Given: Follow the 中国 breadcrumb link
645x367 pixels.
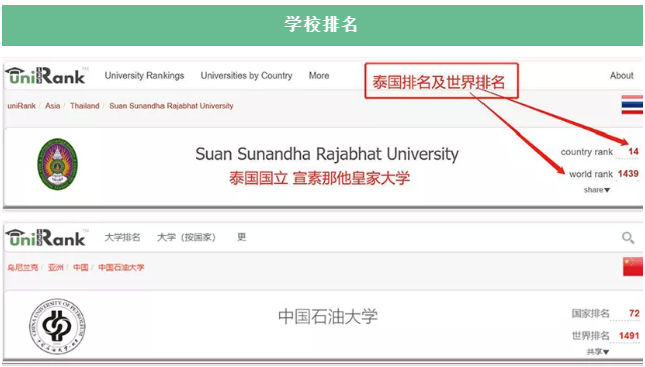Looking at the screenshot, I should pyautogui.click(x=81, y=267).
